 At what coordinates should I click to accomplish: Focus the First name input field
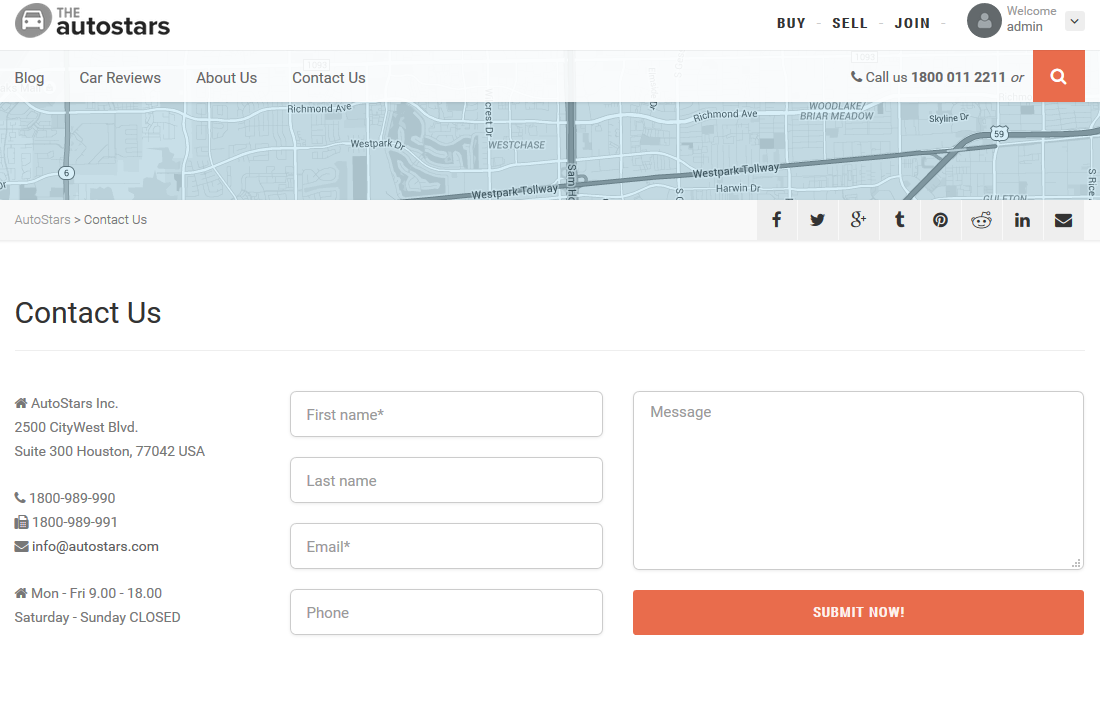[x=446, y=414]
